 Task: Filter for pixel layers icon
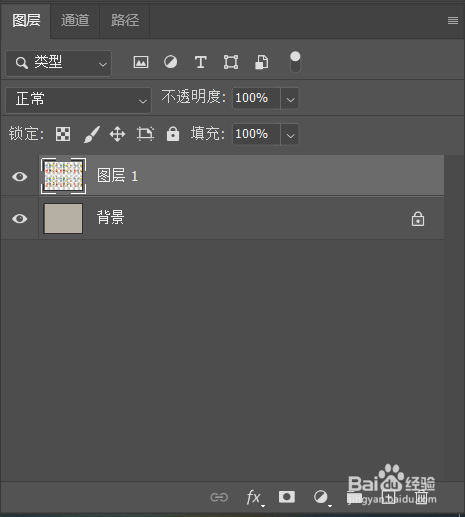[141, 62]
